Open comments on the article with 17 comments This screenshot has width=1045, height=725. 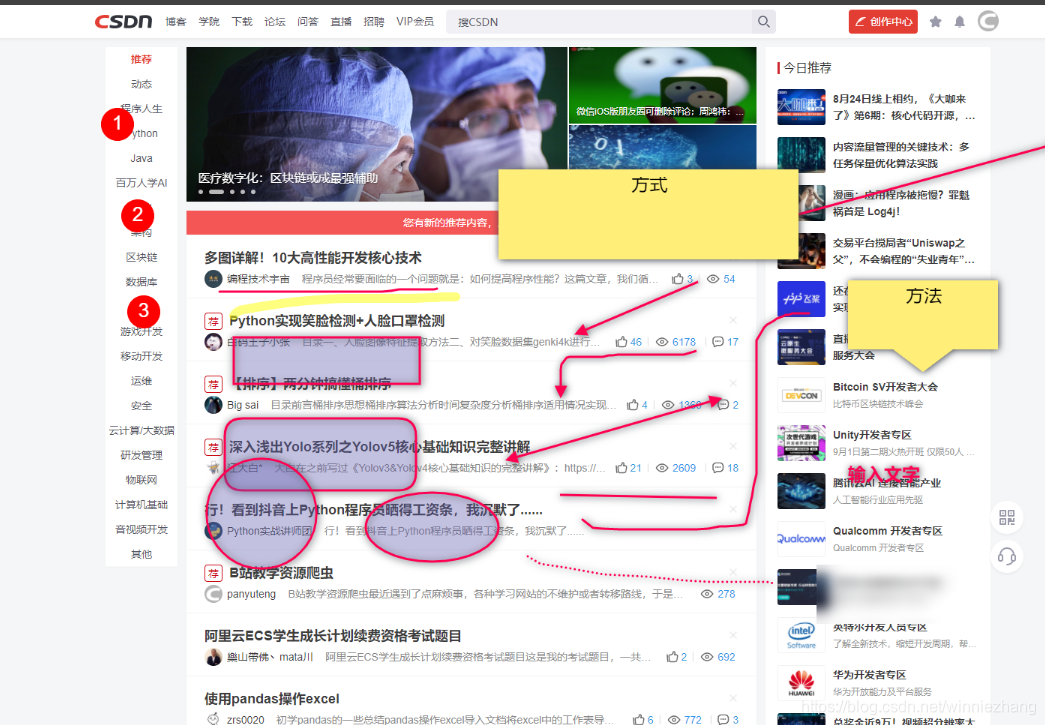[x=718, y=342]
